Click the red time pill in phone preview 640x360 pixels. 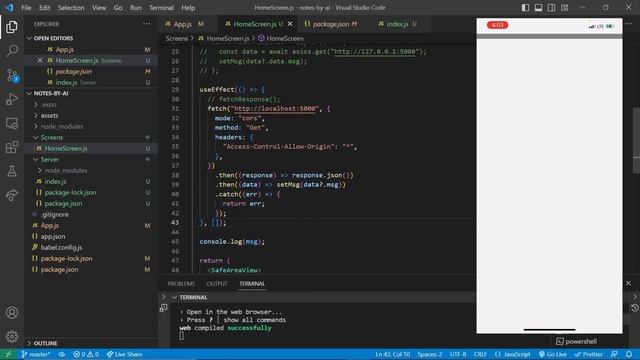coord(497,25)
